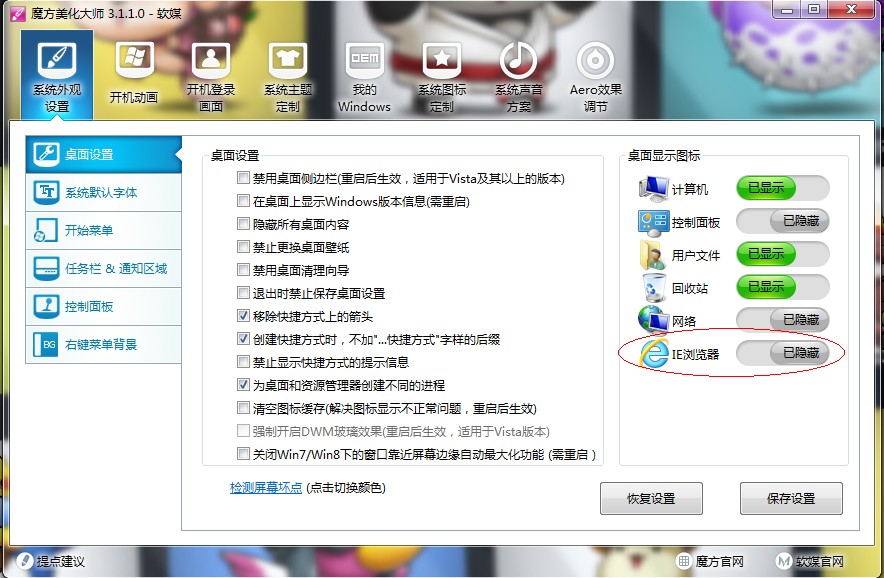The width and height of the screenshot is (884, 578).
Task: Check 在桌面上显示Windows版本信息 option
Action: coord(243,201)
